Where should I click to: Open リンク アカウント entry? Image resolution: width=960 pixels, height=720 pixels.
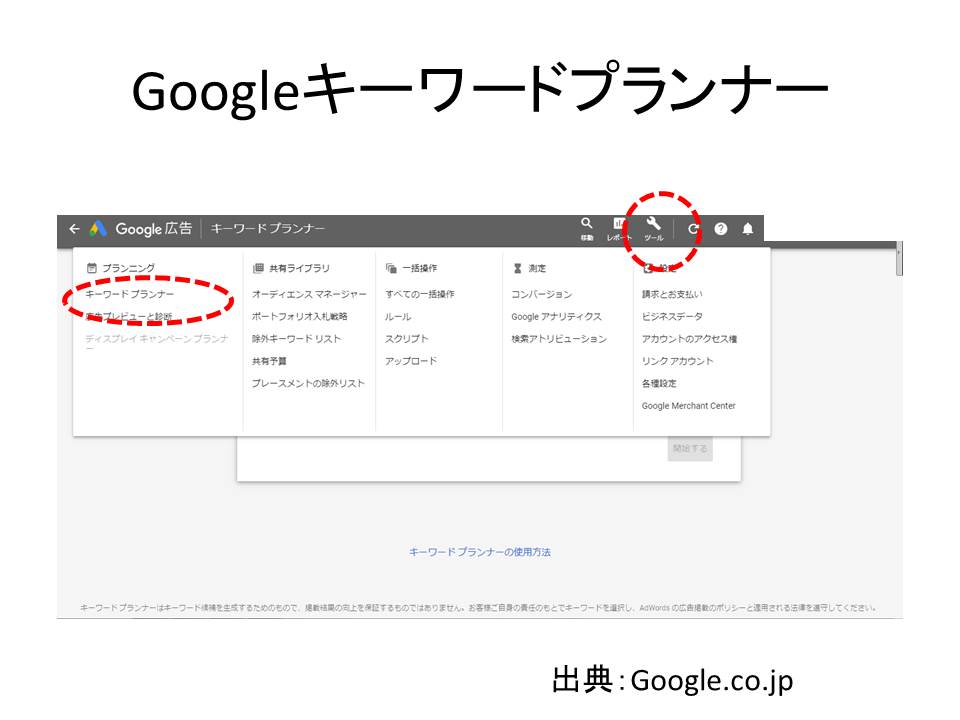tap(678, 361)
